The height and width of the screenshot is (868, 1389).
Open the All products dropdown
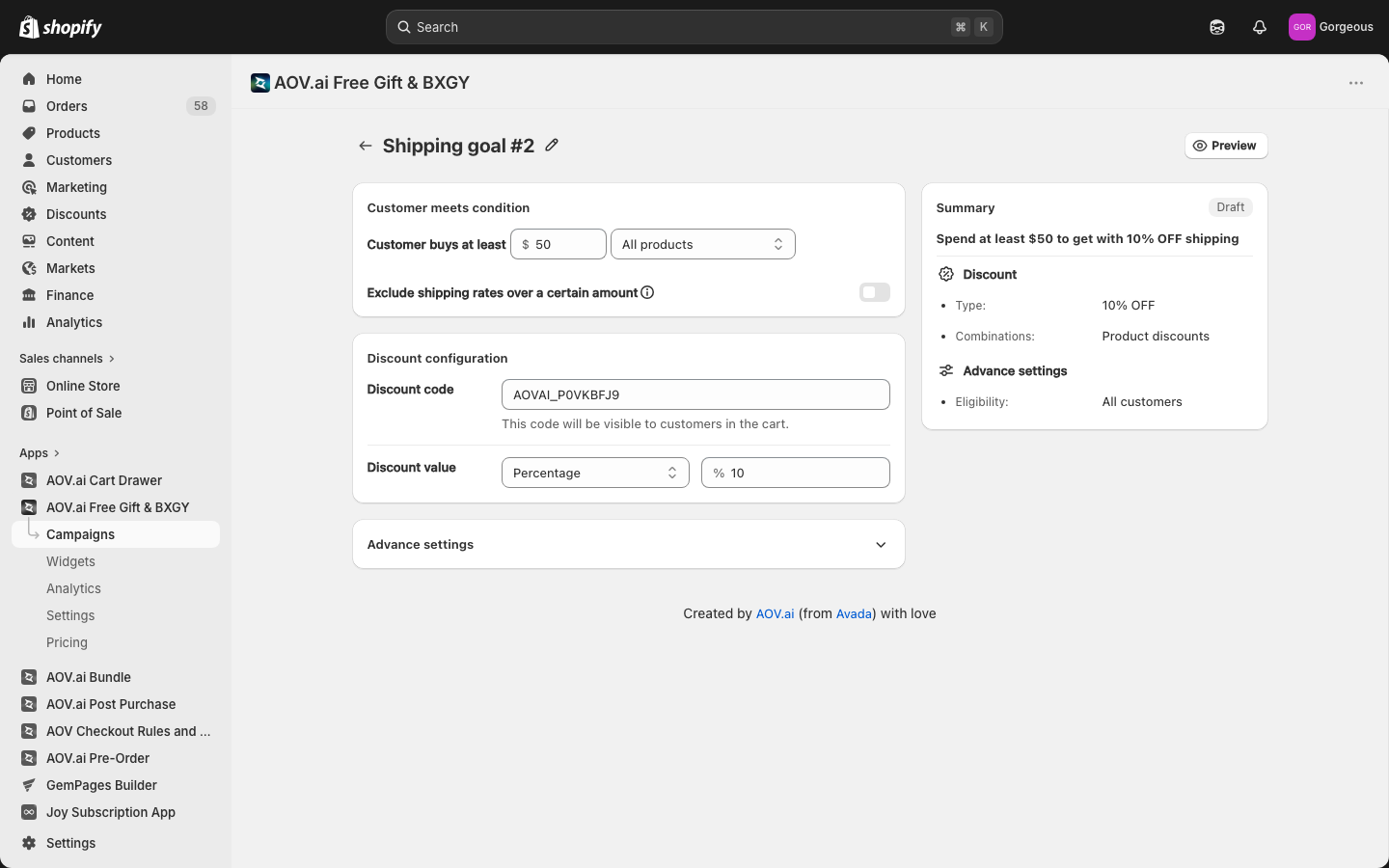(703, 244)
